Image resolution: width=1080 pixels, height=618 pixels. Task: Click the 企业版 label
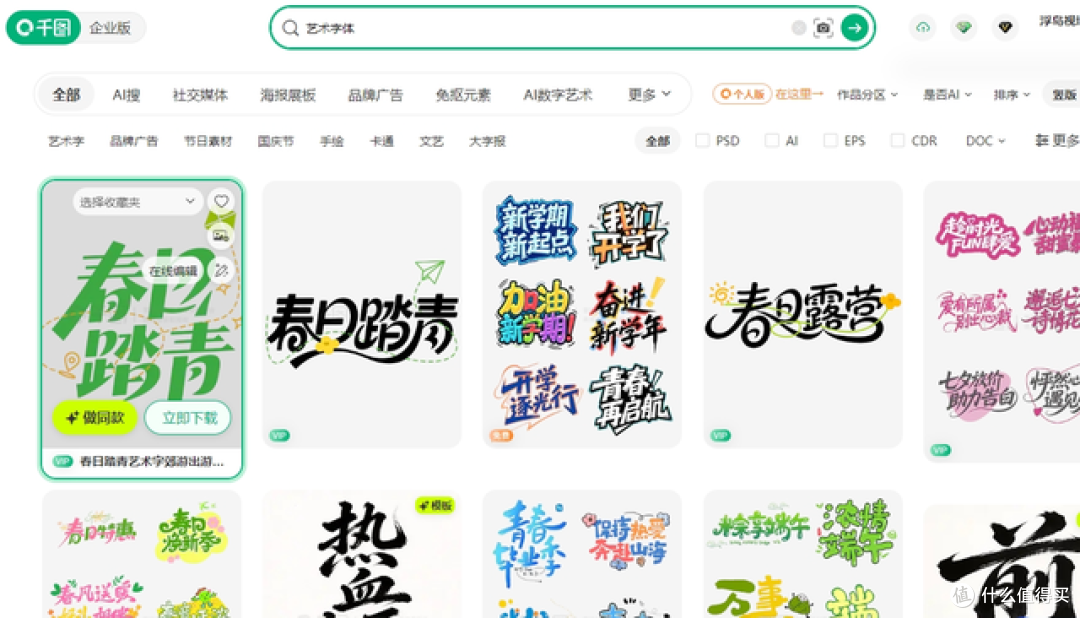[110, 28]
